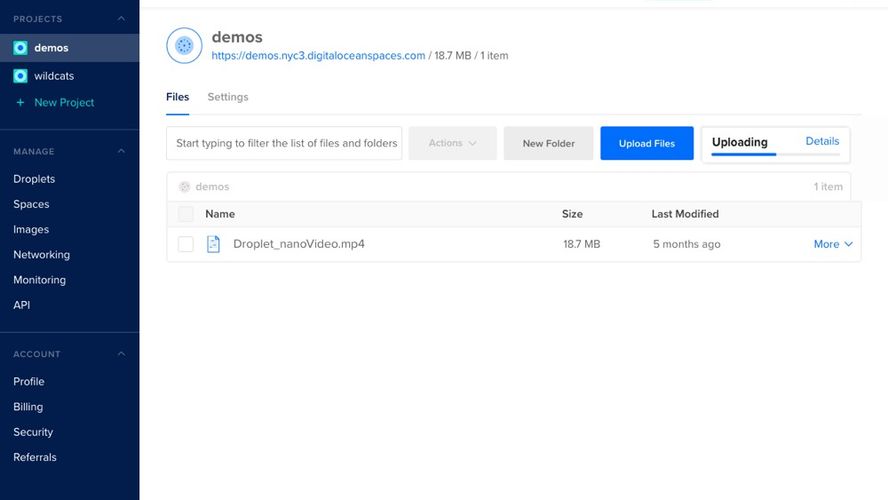Open Referrals under Account

(35, 457)
